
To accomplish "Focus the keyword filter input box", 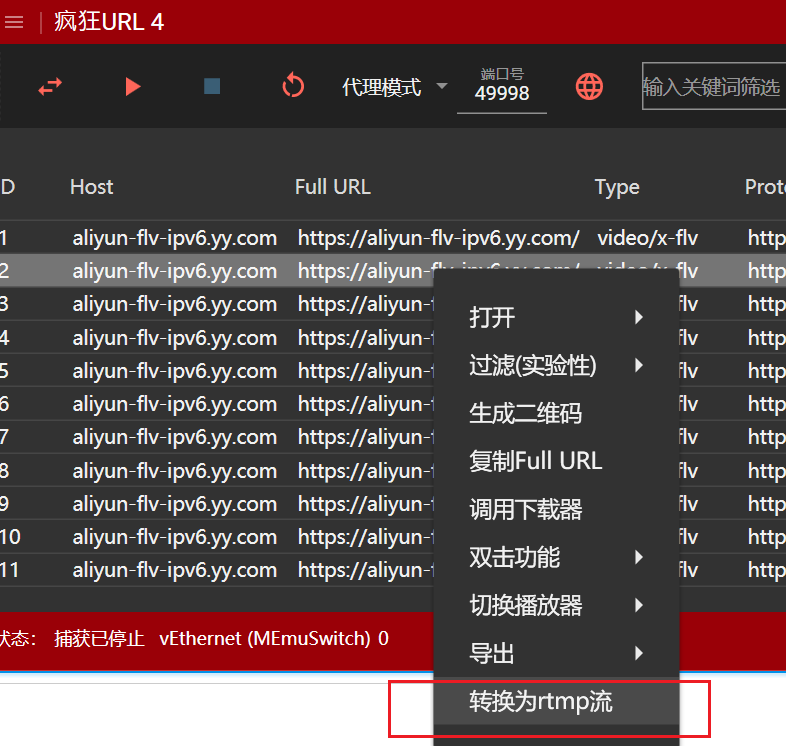I will (x=712, y=87).
